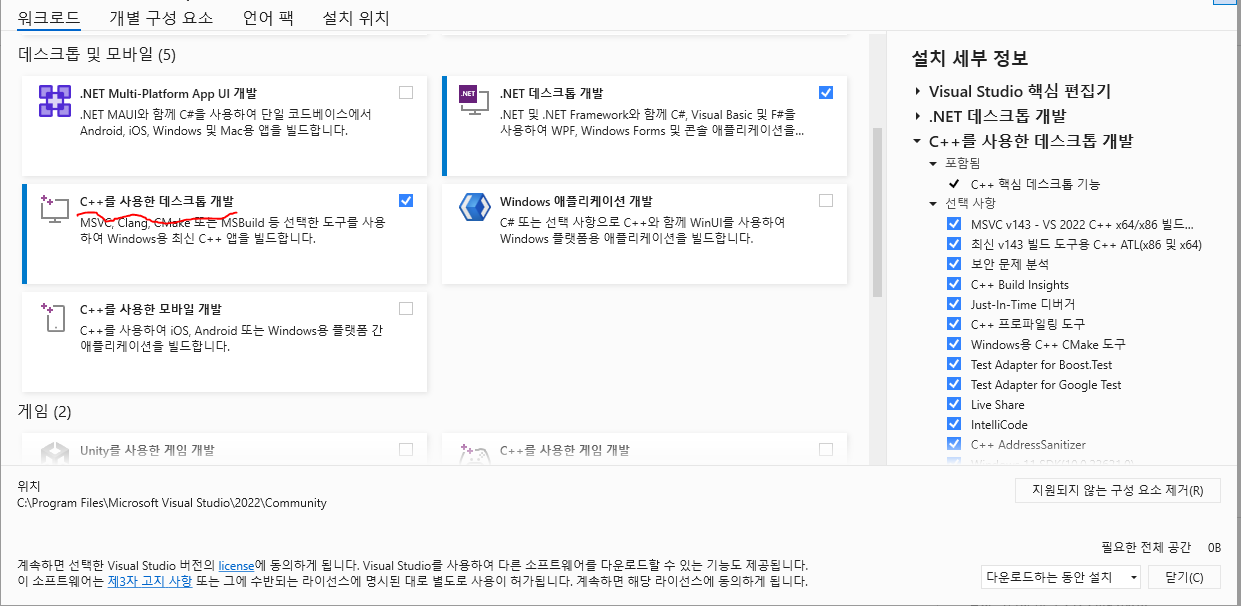Expand .NET 데스크톱 개발 details

pos(917,116)
